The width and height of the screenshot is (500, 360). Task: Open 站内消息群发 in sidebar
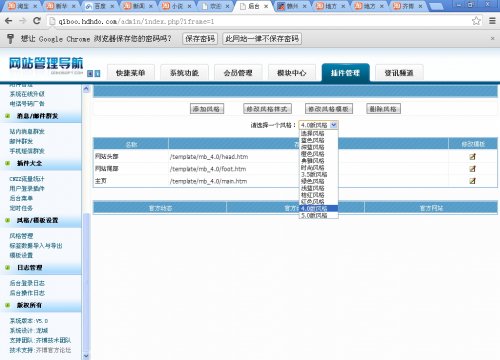pyautogui.click(x=27, y=132)
